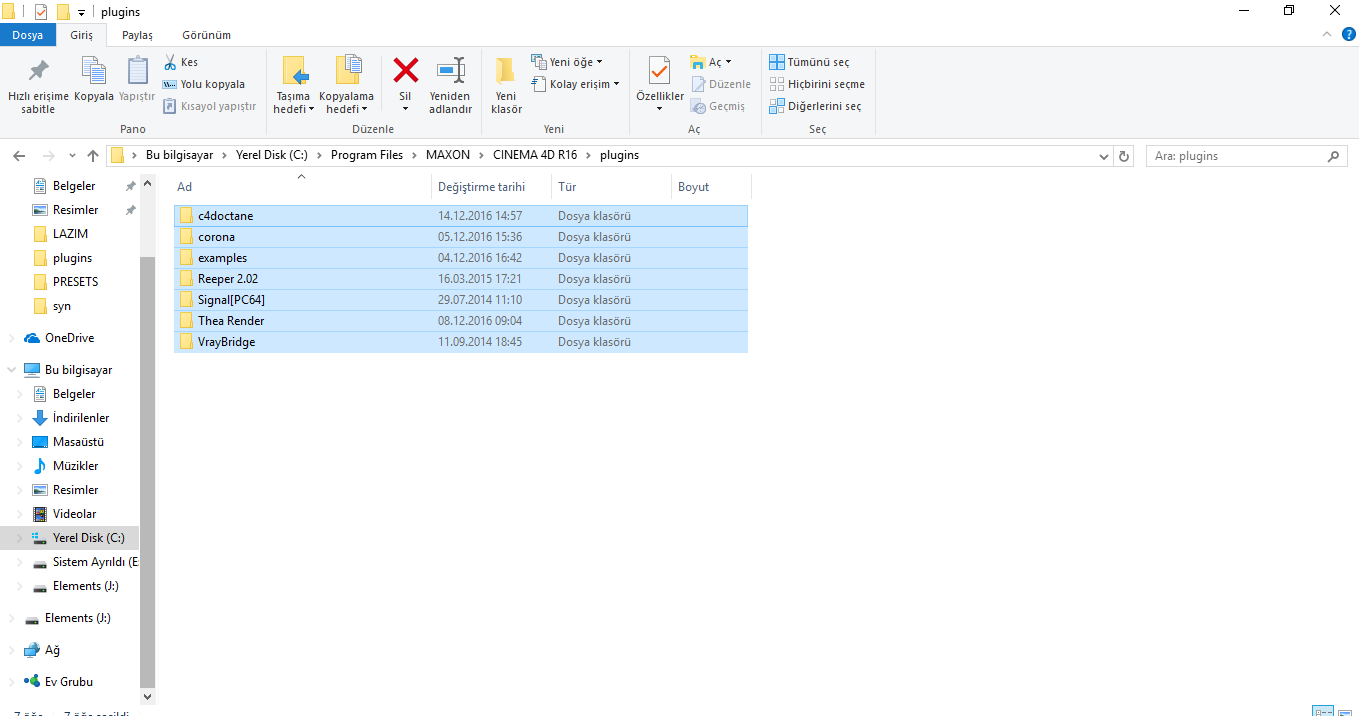This screenshot has height=716, width=1359.
Task: Pin to quick access (Hızlı erişime sabitle)
Action: click(x=38, y=85)
